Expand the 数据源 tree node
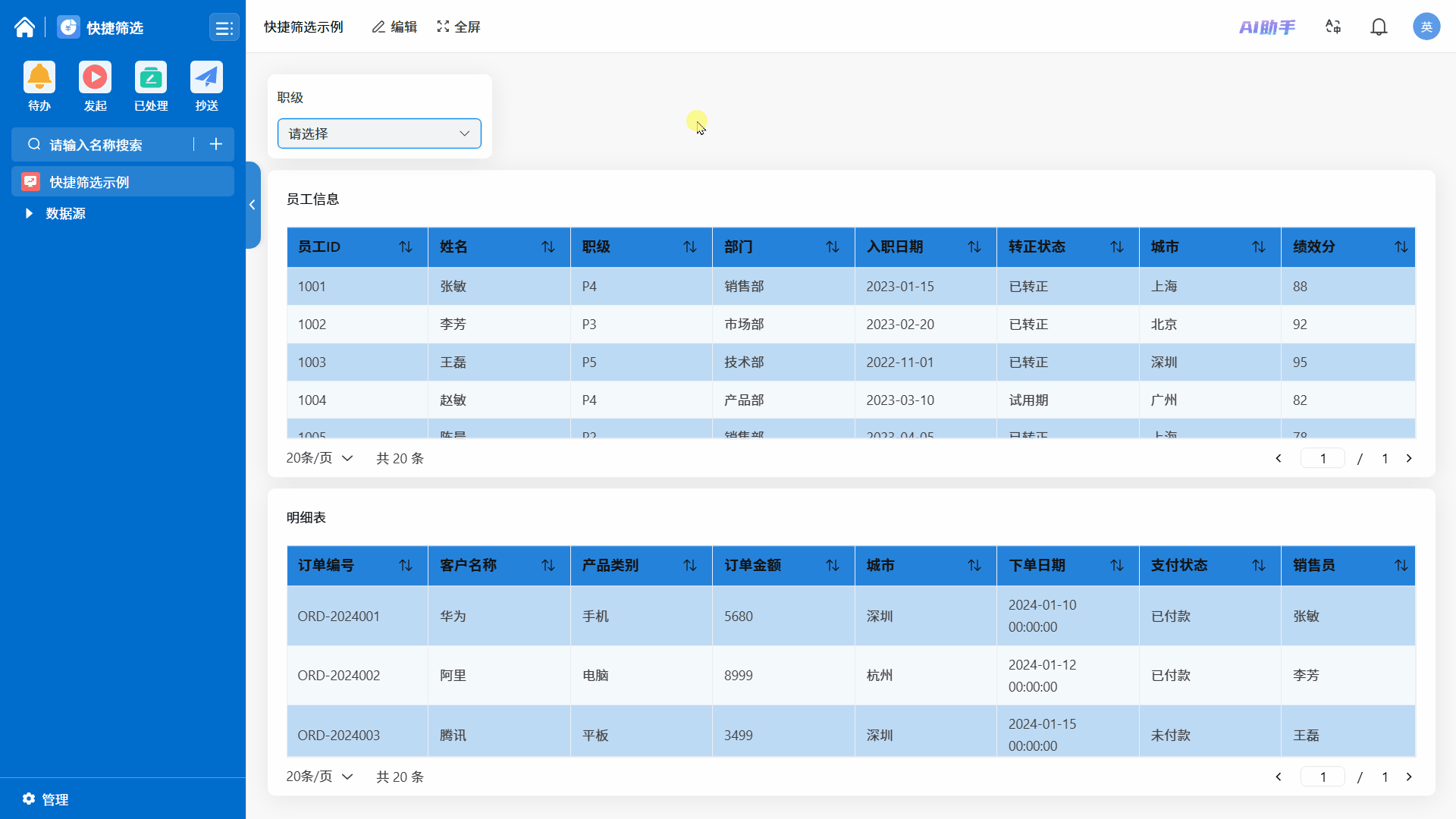 tap(29, 214)
